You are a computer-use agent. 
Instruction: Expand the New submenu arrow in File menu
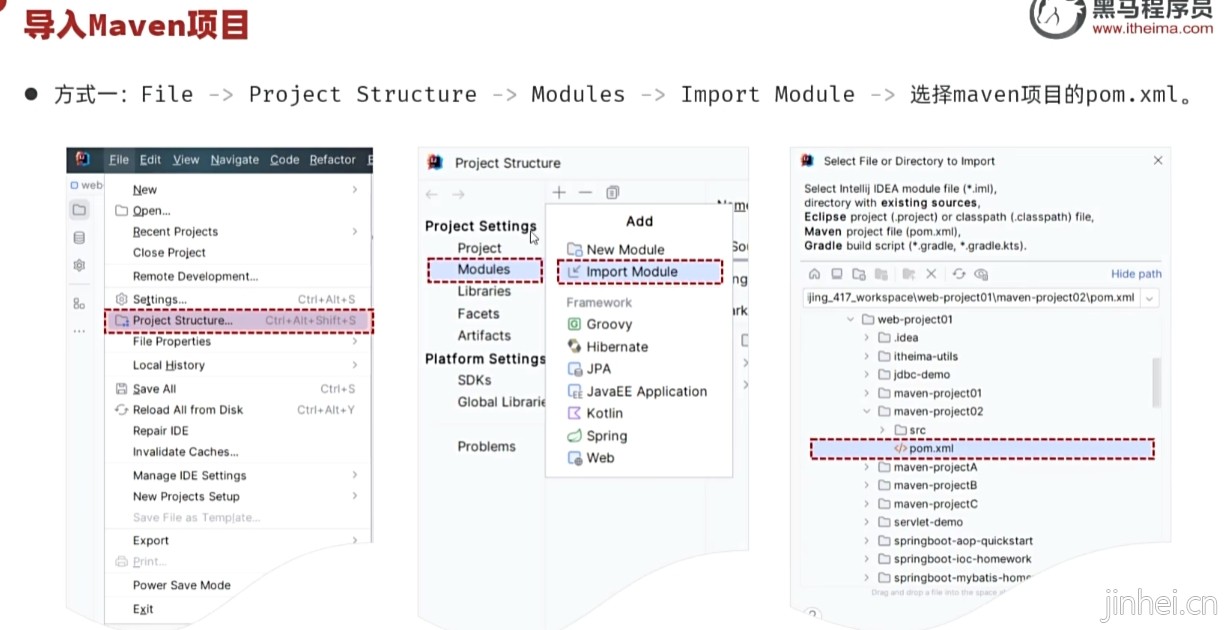[x=355, y=189]
